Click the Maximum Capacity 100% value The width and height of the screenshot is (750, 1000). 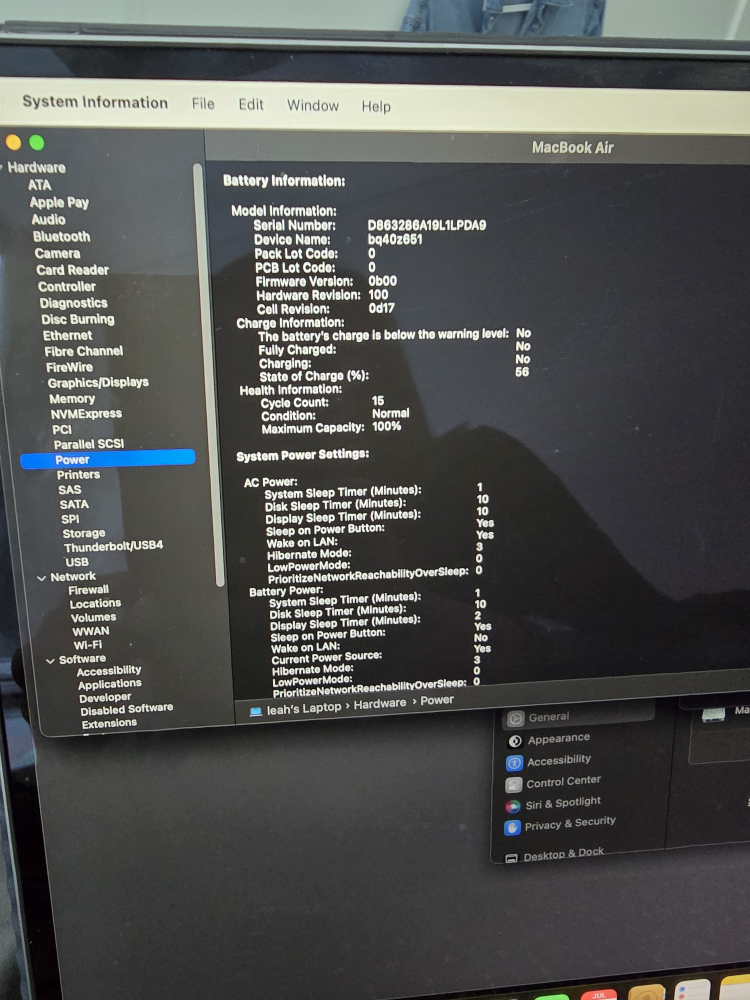[x=386, y=426]
